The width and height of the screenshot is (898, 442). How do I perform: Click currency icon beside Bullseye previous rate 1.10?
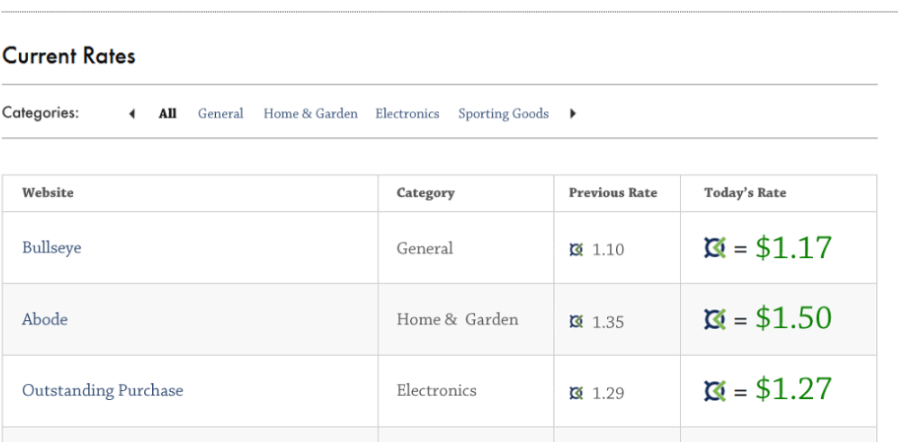point(575,250)
